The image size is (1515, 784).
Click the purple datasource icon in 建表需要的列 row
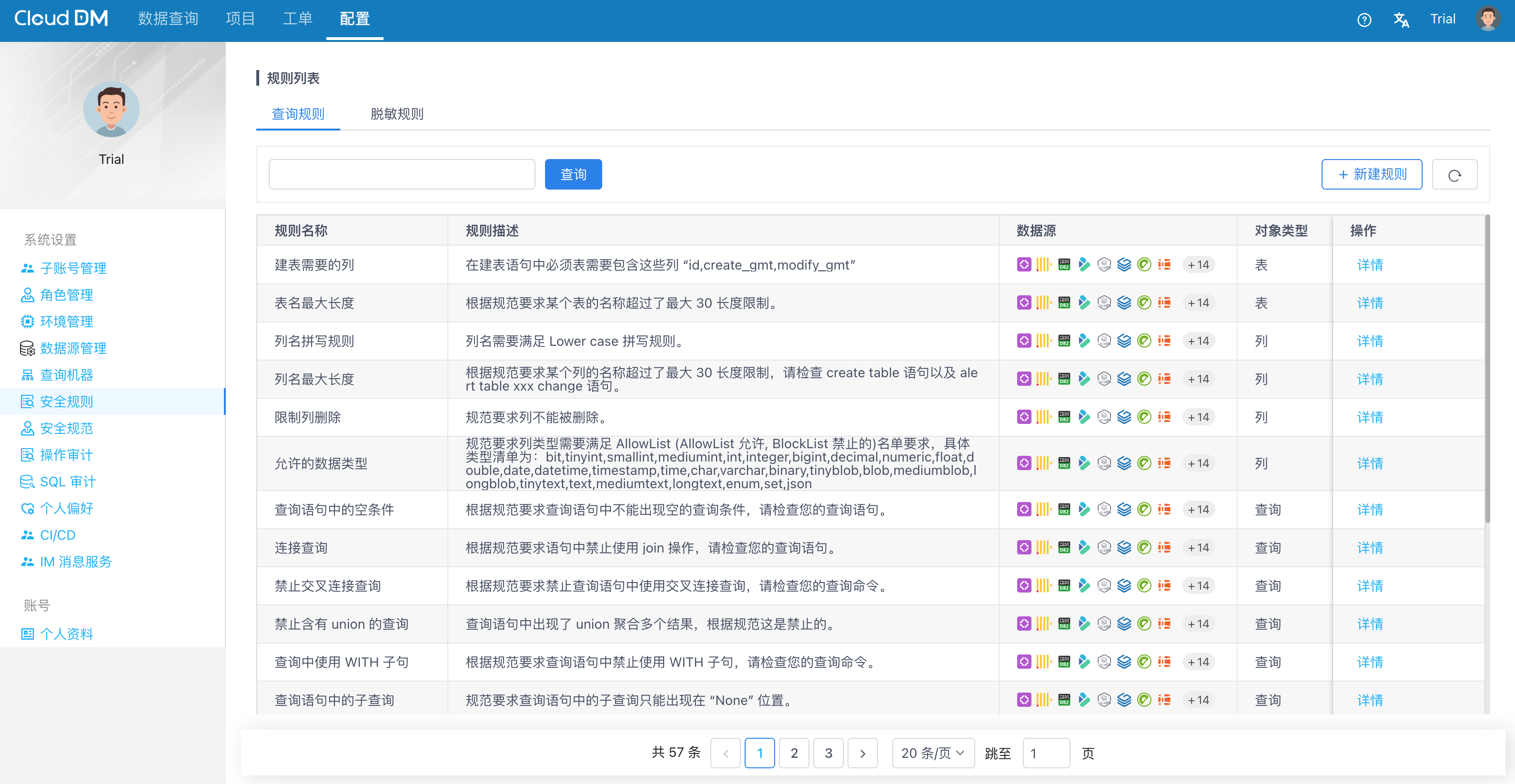click(1024, 265)
